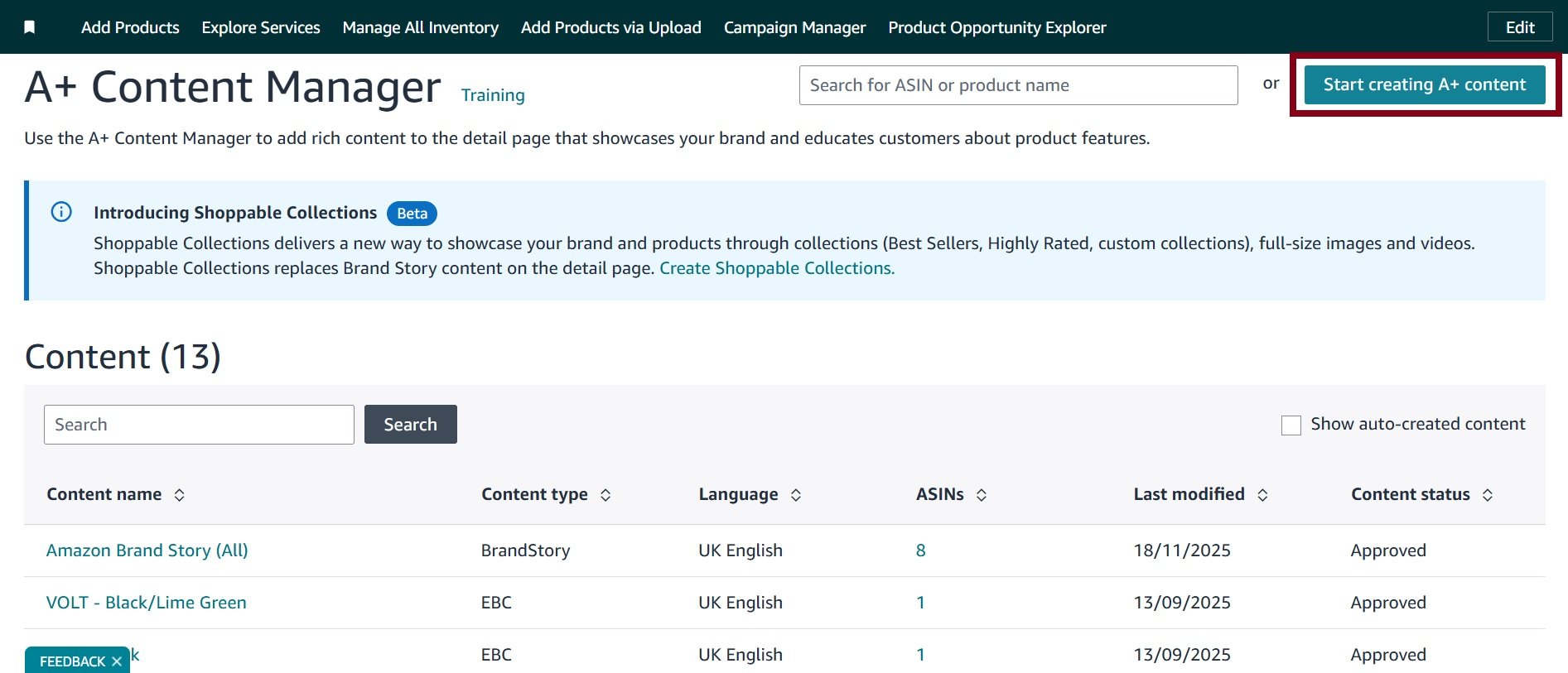Open VOLT - Black/Lime Green content
This screenshot has width=1568, height=673.
pyautogui.click(x=147, y=603)
